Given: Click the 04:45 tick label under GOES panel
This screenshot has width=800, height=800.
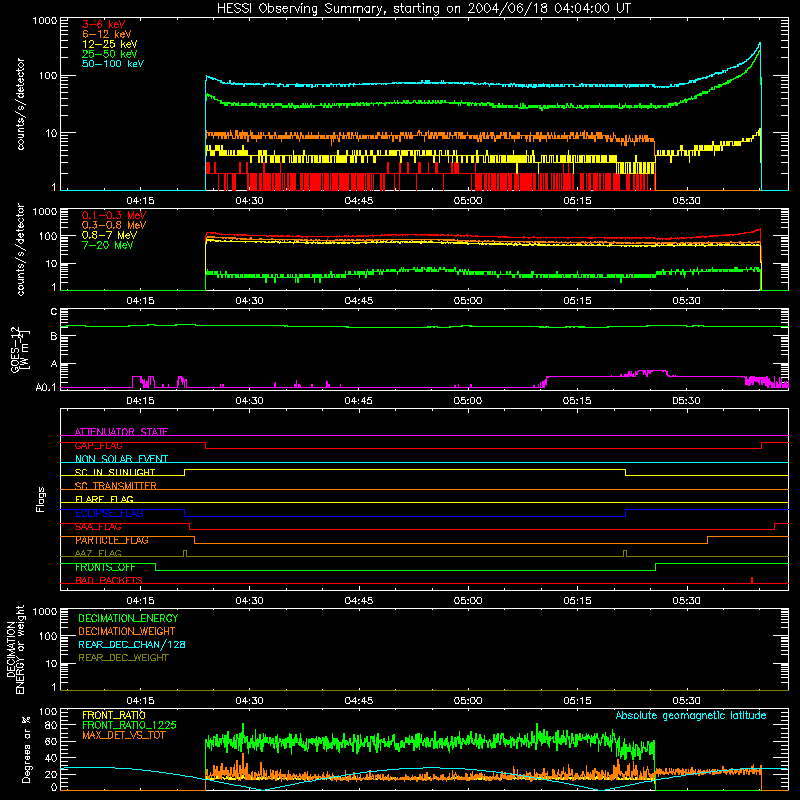Looking at the screenshot, I should (359, 401).
